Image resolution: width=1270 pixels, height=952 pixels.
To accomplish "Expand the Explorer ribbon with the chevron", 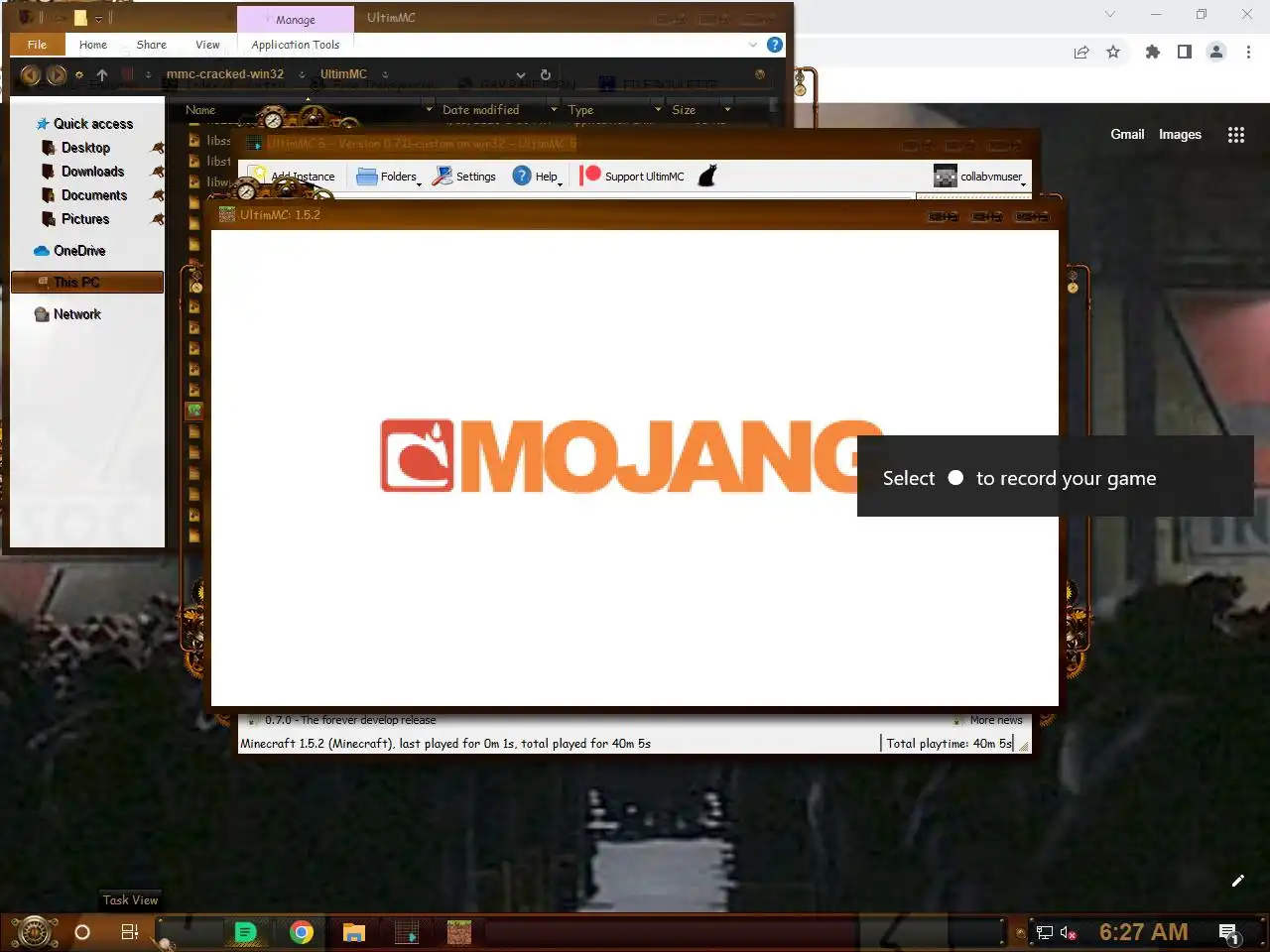I will (753, 45).
